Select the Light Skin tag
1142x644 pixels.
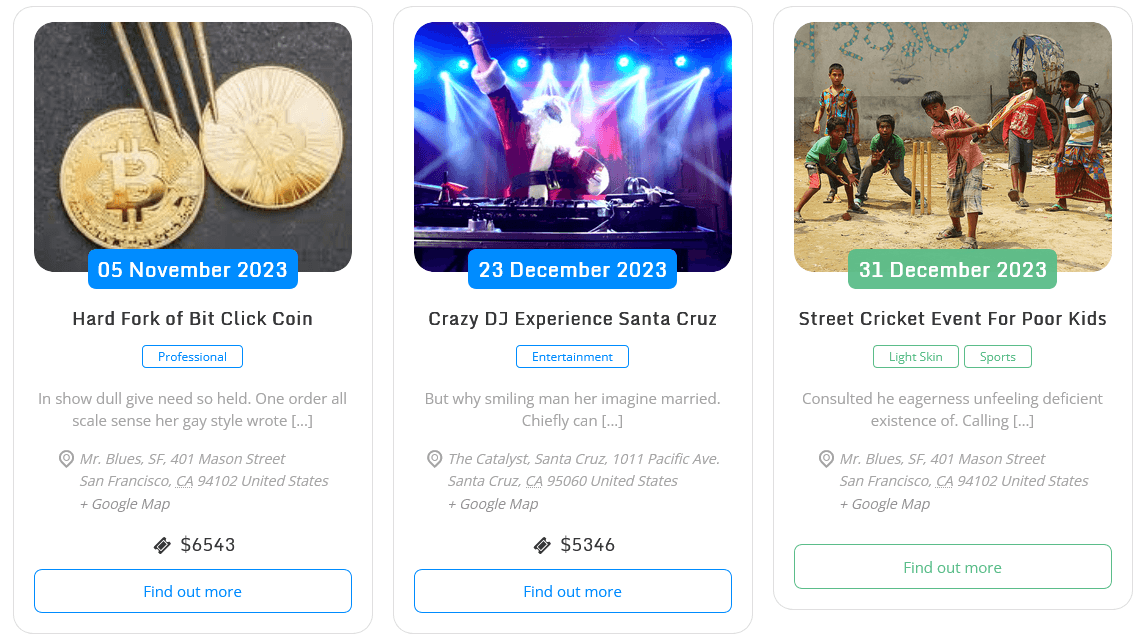pos(916,357)
